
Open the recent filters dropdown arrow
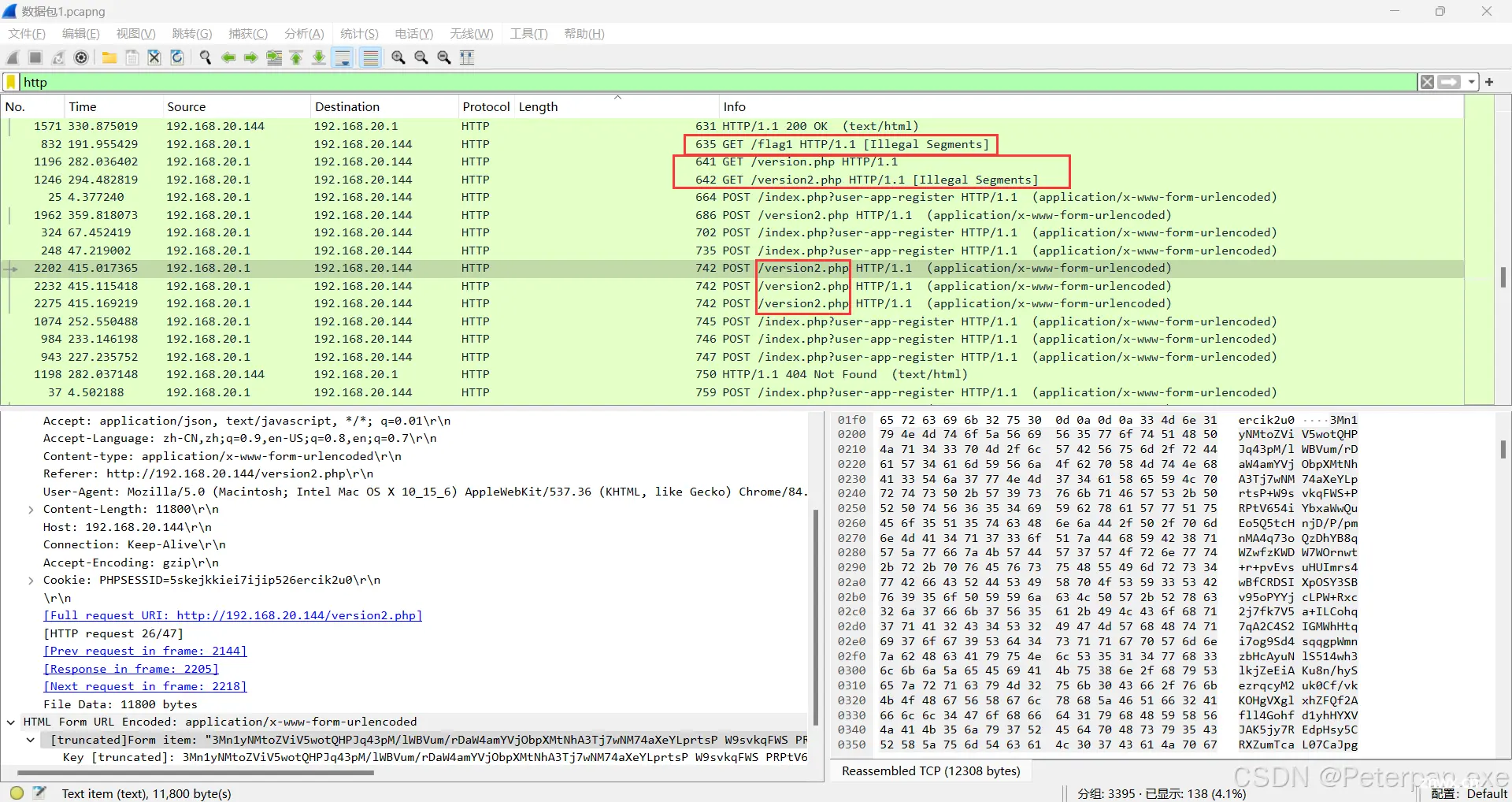tap(1471, 82)
